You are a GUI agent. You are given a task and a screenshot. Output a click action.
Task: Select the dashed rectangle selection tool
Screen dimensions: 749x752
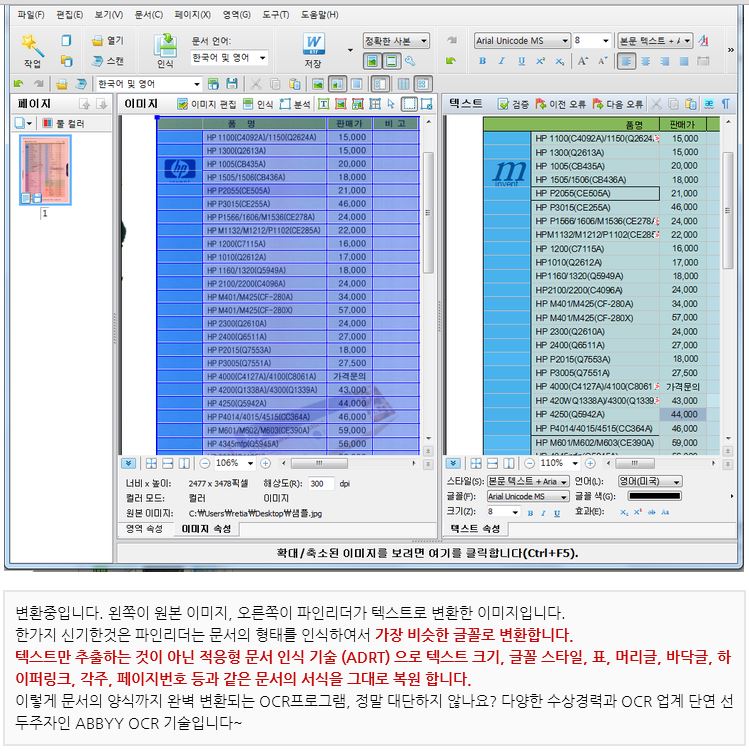(409, 104)
